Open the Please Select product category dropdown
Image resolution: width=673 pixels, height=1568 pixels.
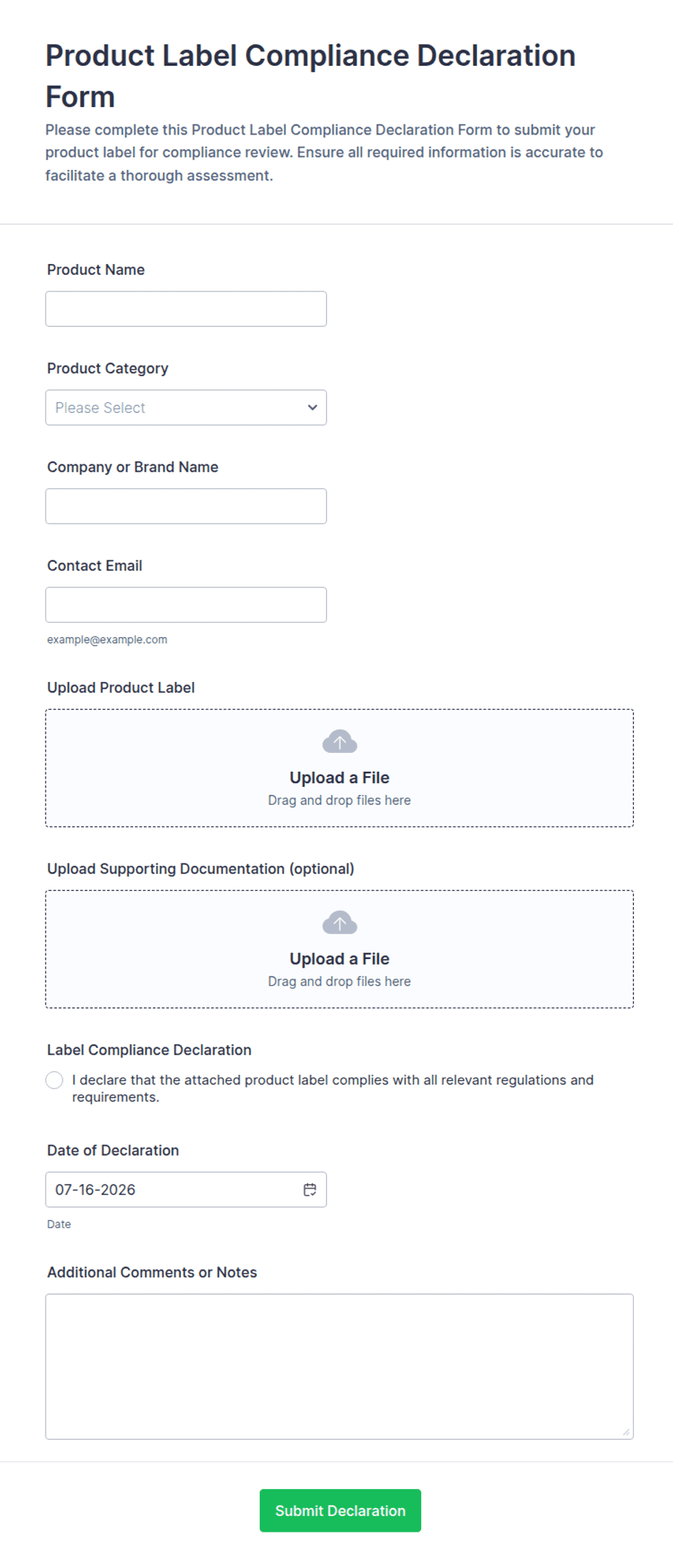click(186, 407)
